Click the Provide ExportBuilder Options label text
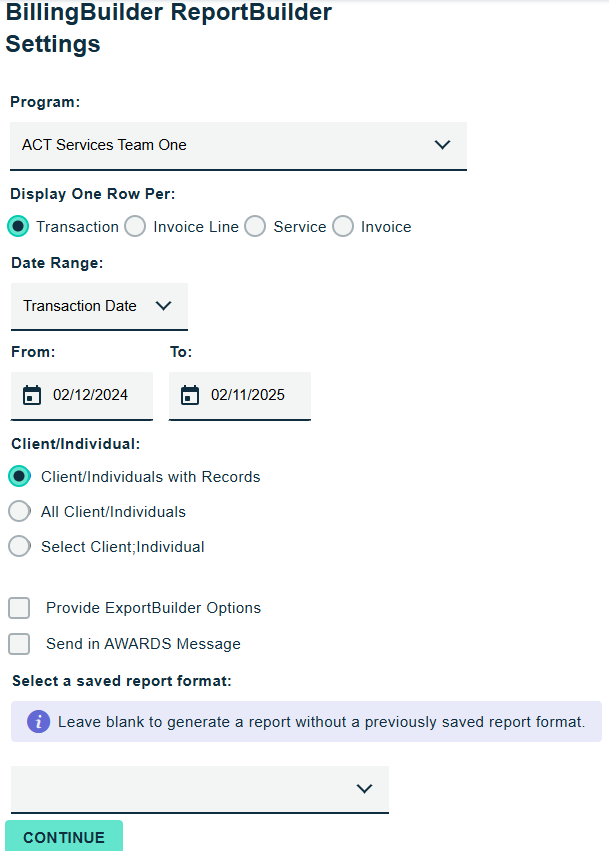 coord(153,608)
